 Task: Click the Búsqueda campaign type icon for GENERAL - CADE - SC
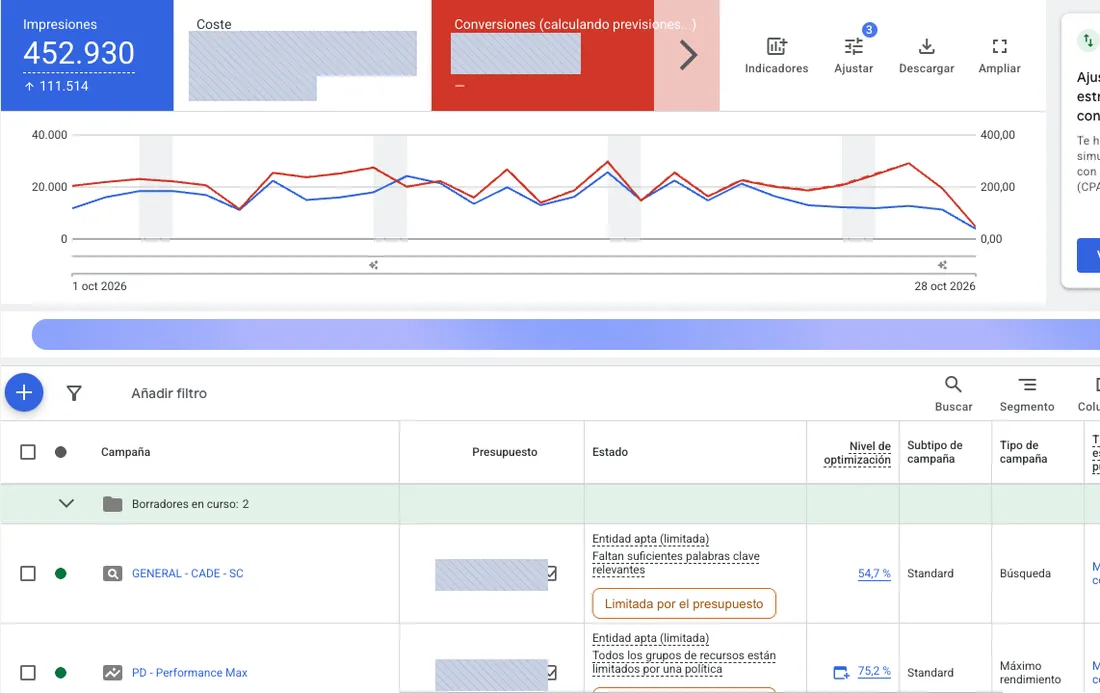(112, 573)
